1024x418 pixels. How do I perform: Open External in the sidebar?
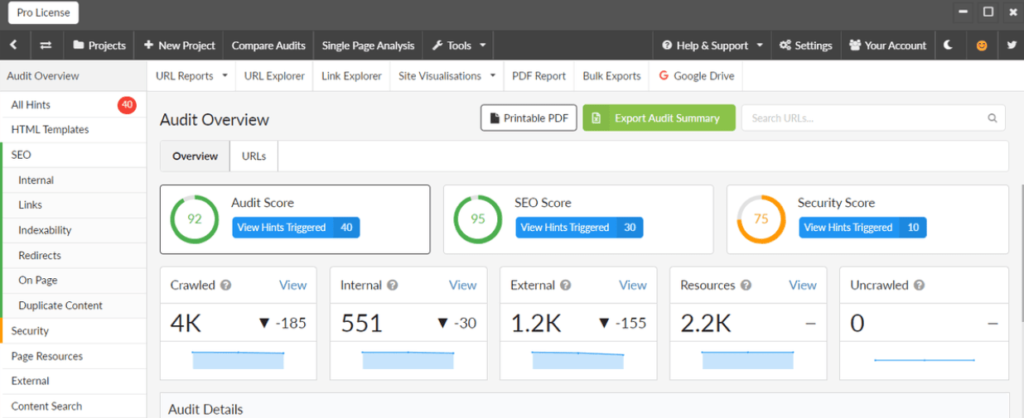pos(73,381)
